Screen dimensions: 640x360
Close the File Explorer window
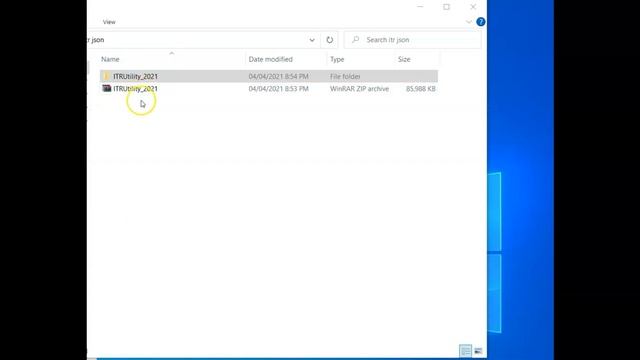[x=473, y=7]
